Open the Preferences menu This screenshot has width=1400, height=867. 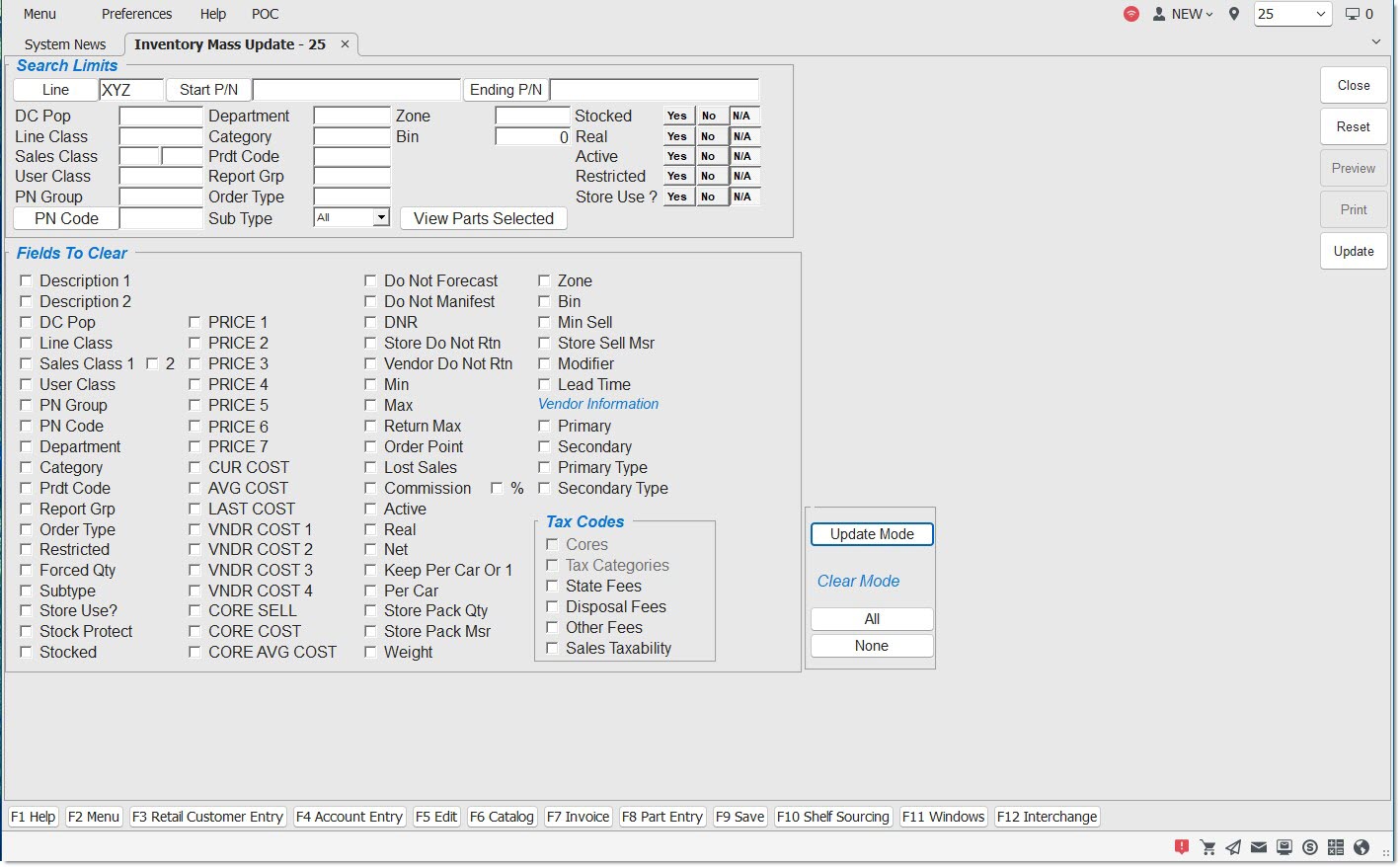pos(136,14)
